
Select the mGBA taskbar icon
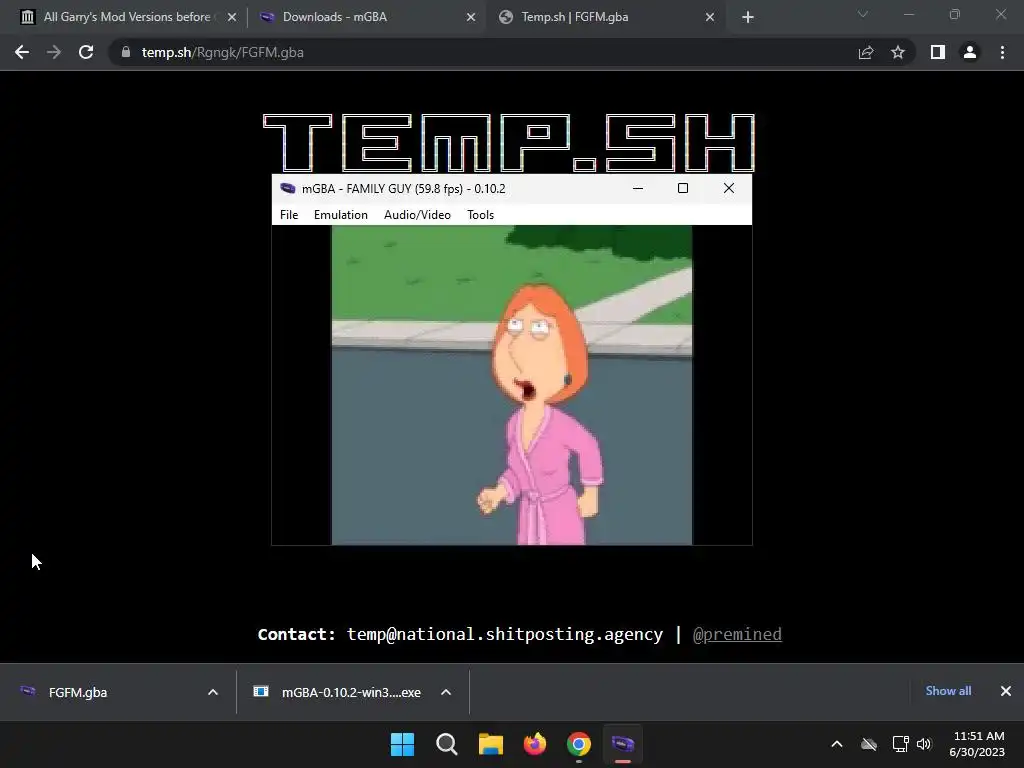[x=623, y=744]
